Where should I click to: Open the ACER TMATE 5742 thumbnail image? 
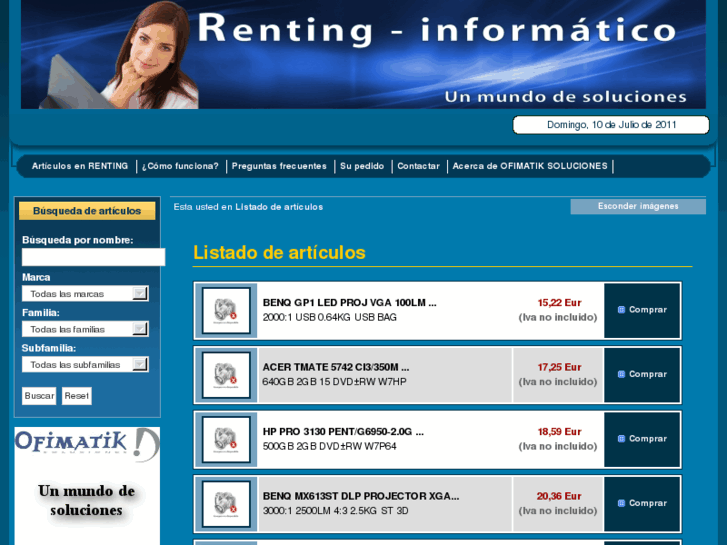point(226,375)
